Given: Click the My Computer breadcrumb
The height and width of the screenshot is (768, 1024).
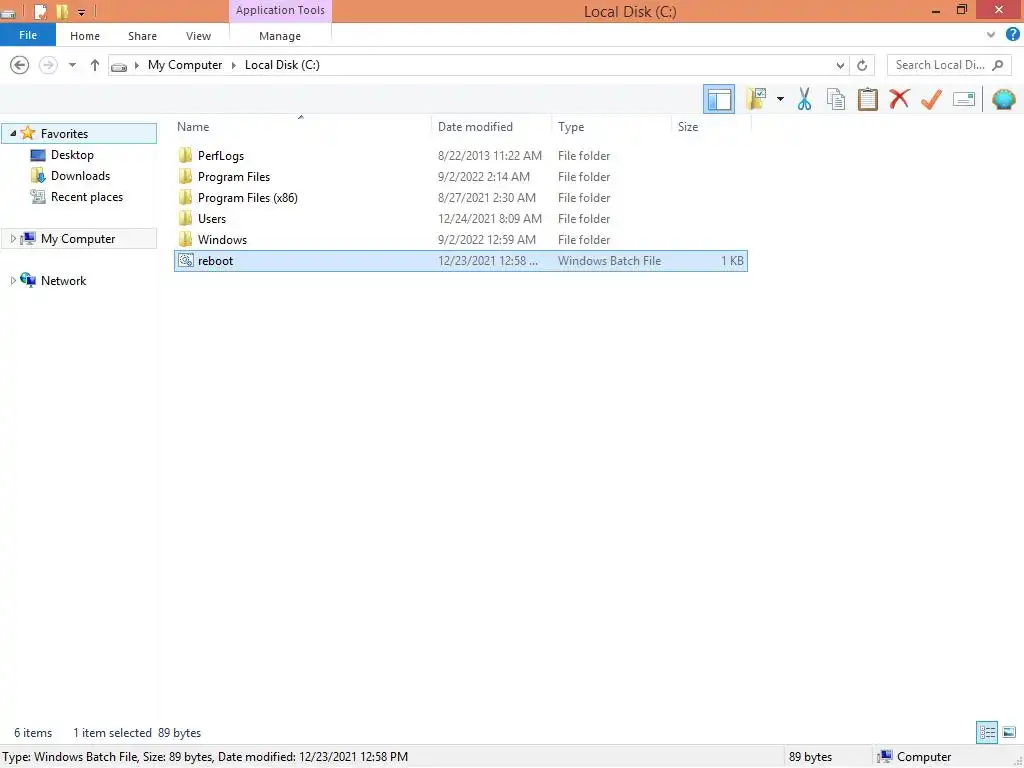Looking at the screenshot, I should tap(185, 65).
